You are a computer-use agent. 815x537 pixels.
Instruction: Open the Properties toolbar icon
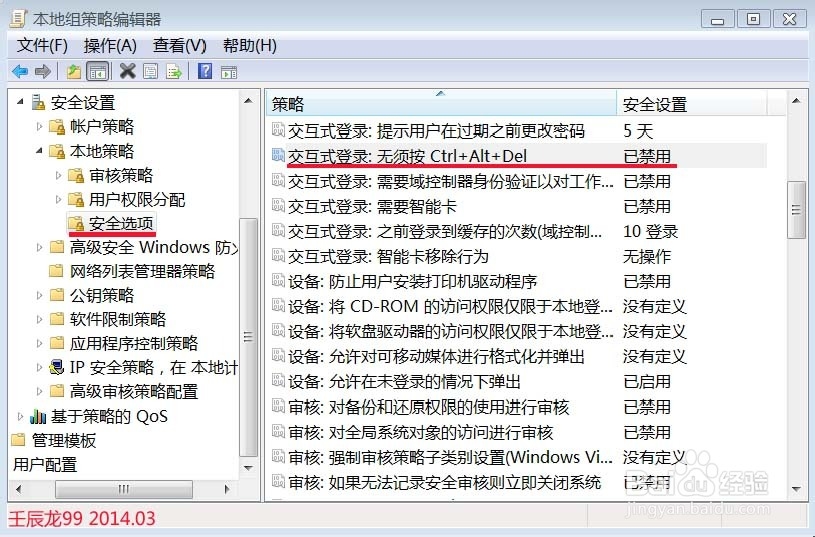coord(150,71)
